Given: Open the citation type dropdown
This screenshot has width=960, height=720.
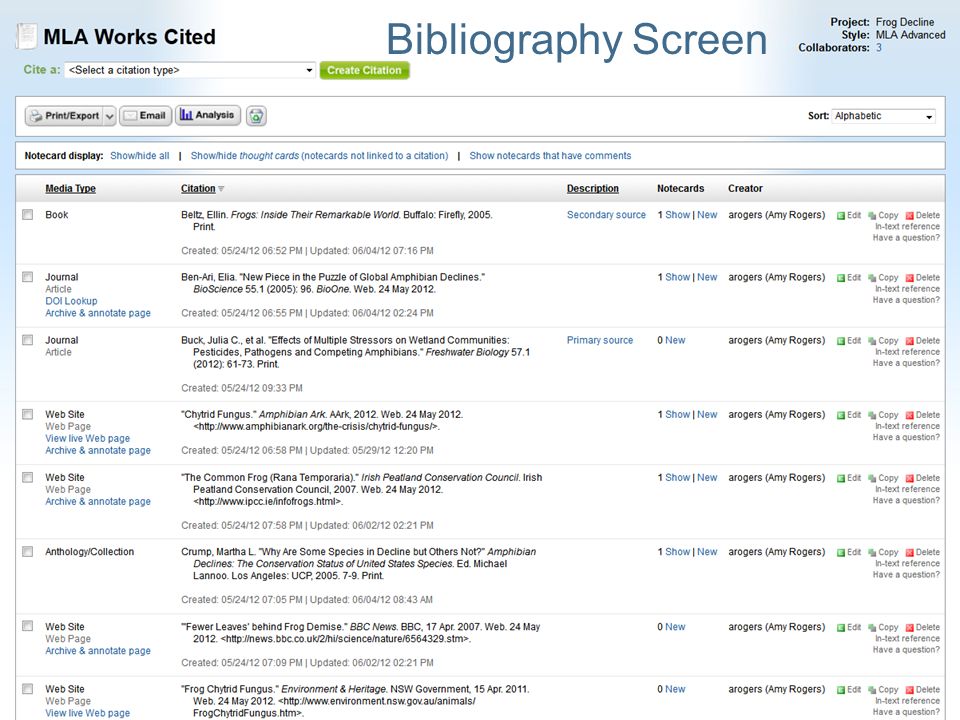Looking at the screenshot, I should click(x=190, y=70).
